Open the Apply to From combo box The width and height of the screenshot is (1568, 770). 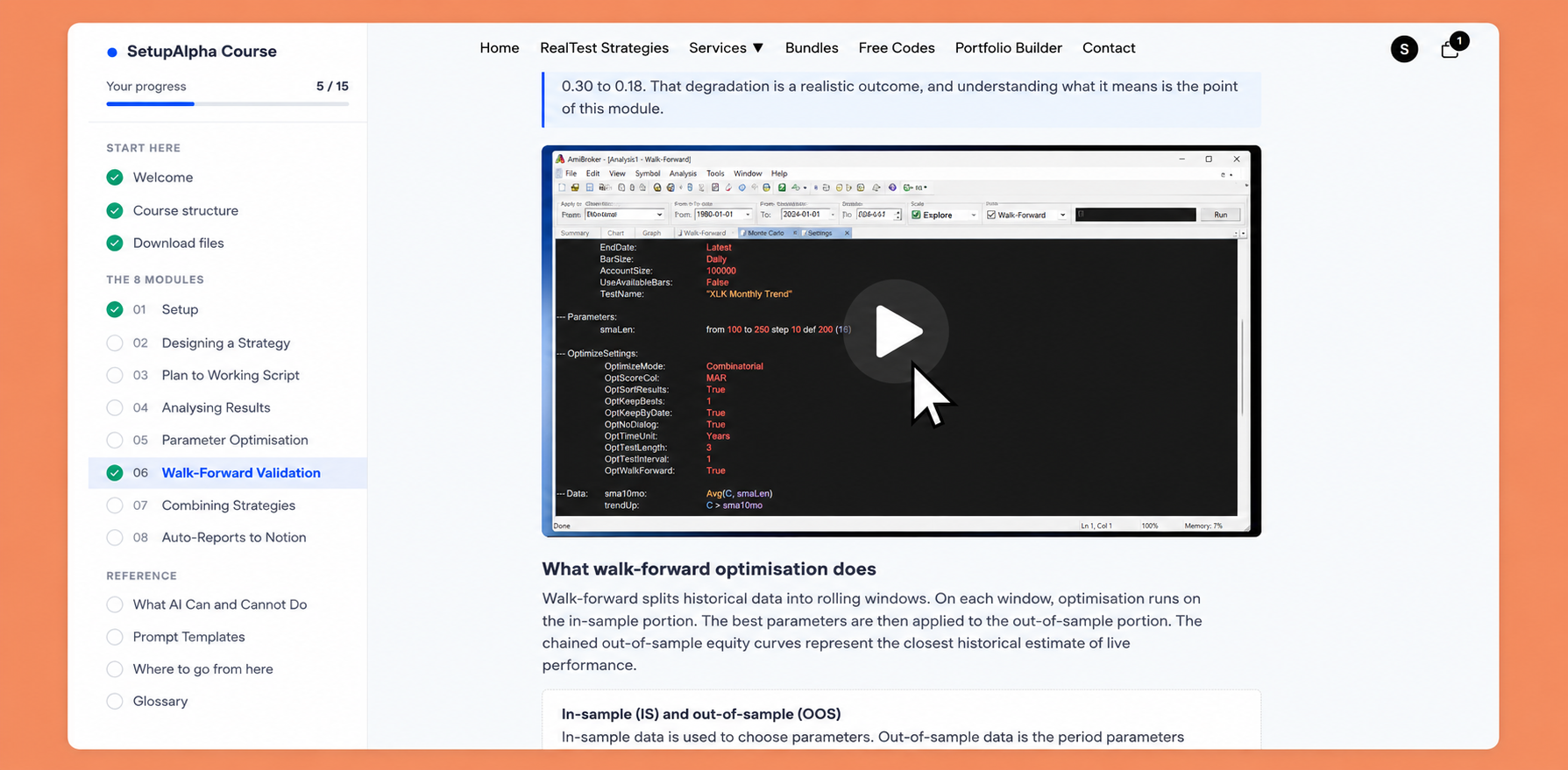[625, 215]
